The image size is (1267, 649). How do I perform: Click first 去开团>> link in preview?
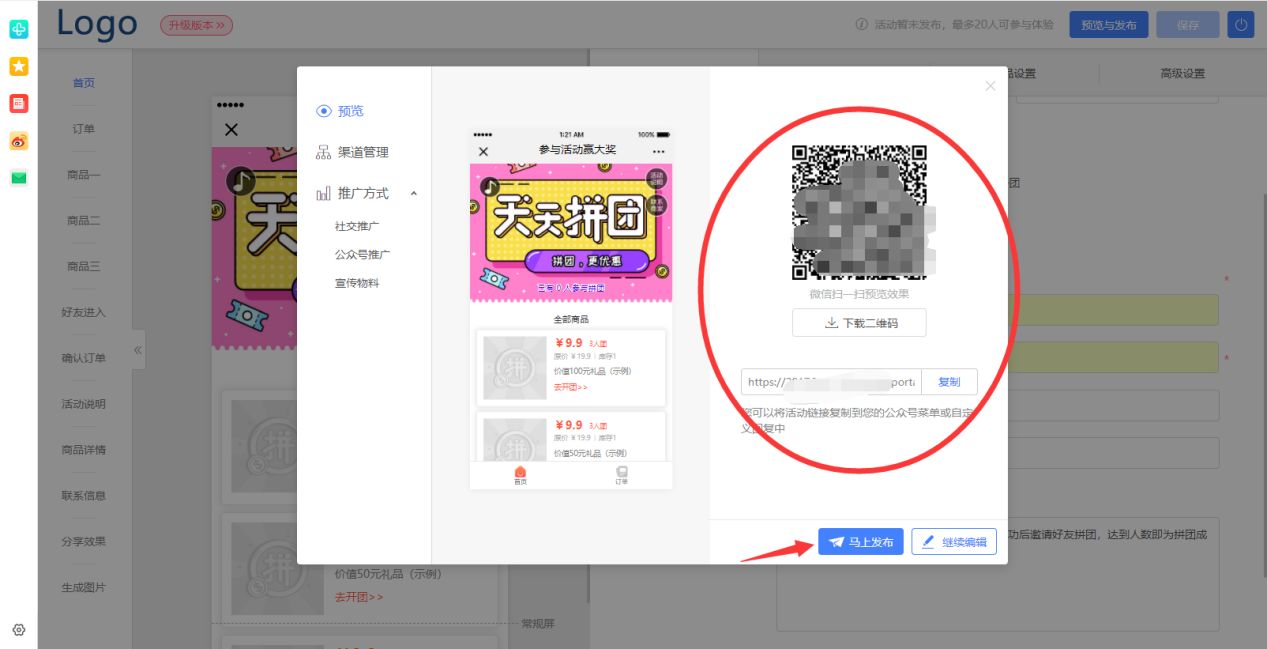(x=571, y=387)
